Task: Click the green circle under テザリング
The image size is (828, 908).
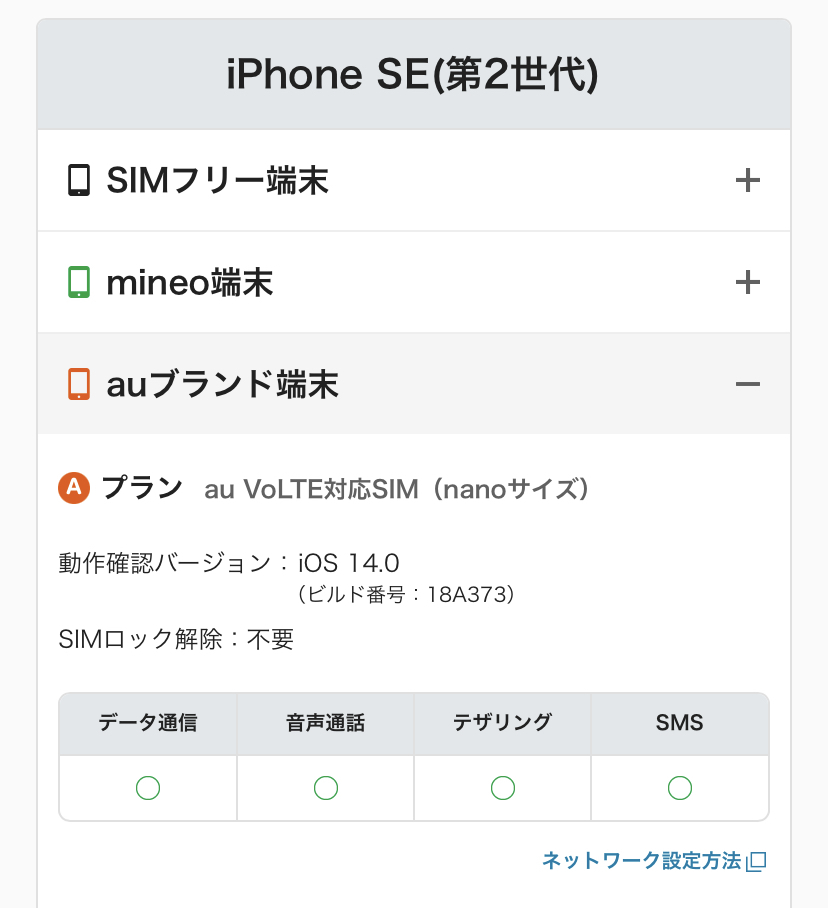Action: coord(503,788)
